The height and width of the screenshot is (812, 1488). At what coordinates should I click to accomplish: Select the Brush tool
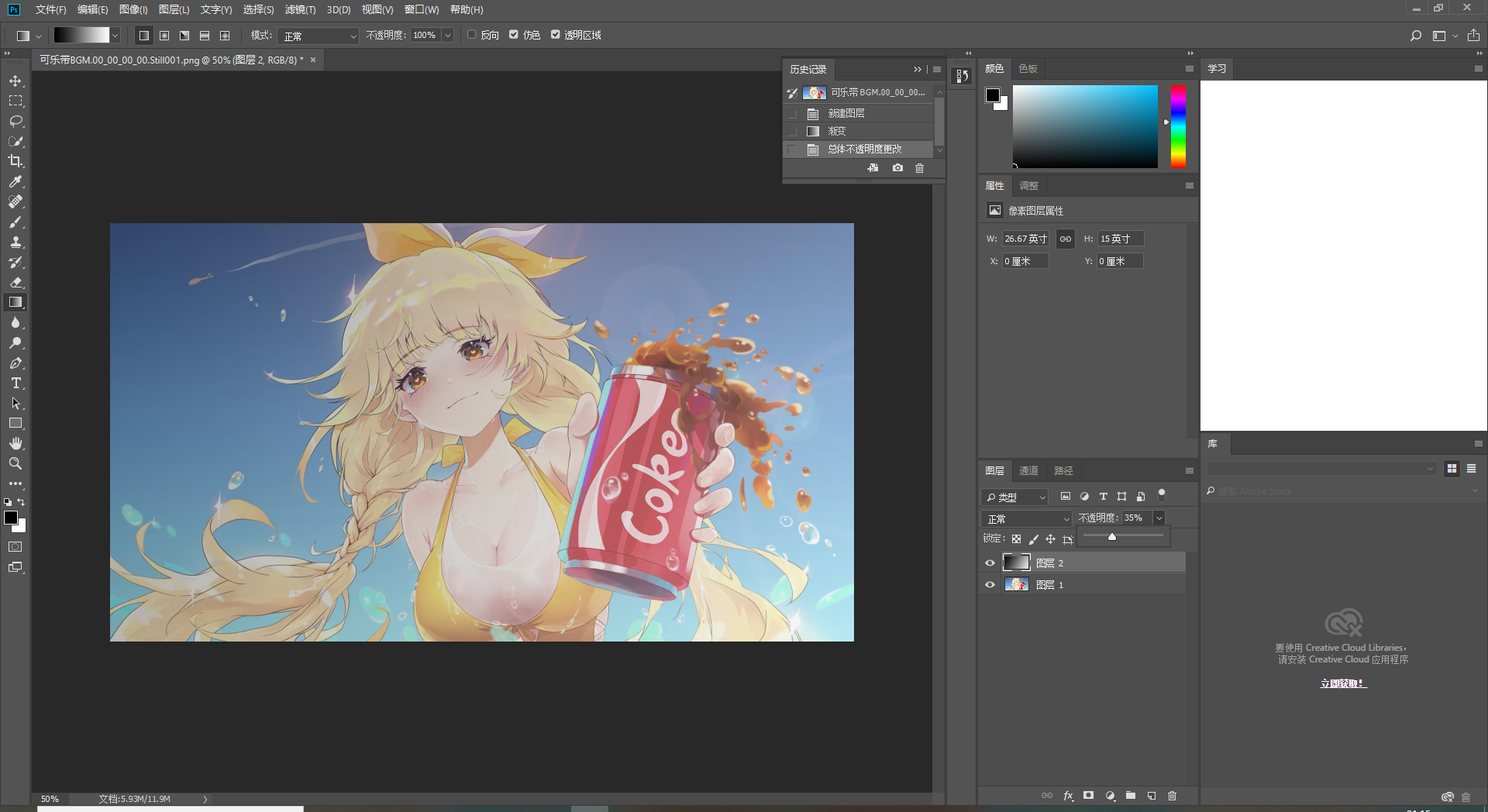(x=15, y=222)
